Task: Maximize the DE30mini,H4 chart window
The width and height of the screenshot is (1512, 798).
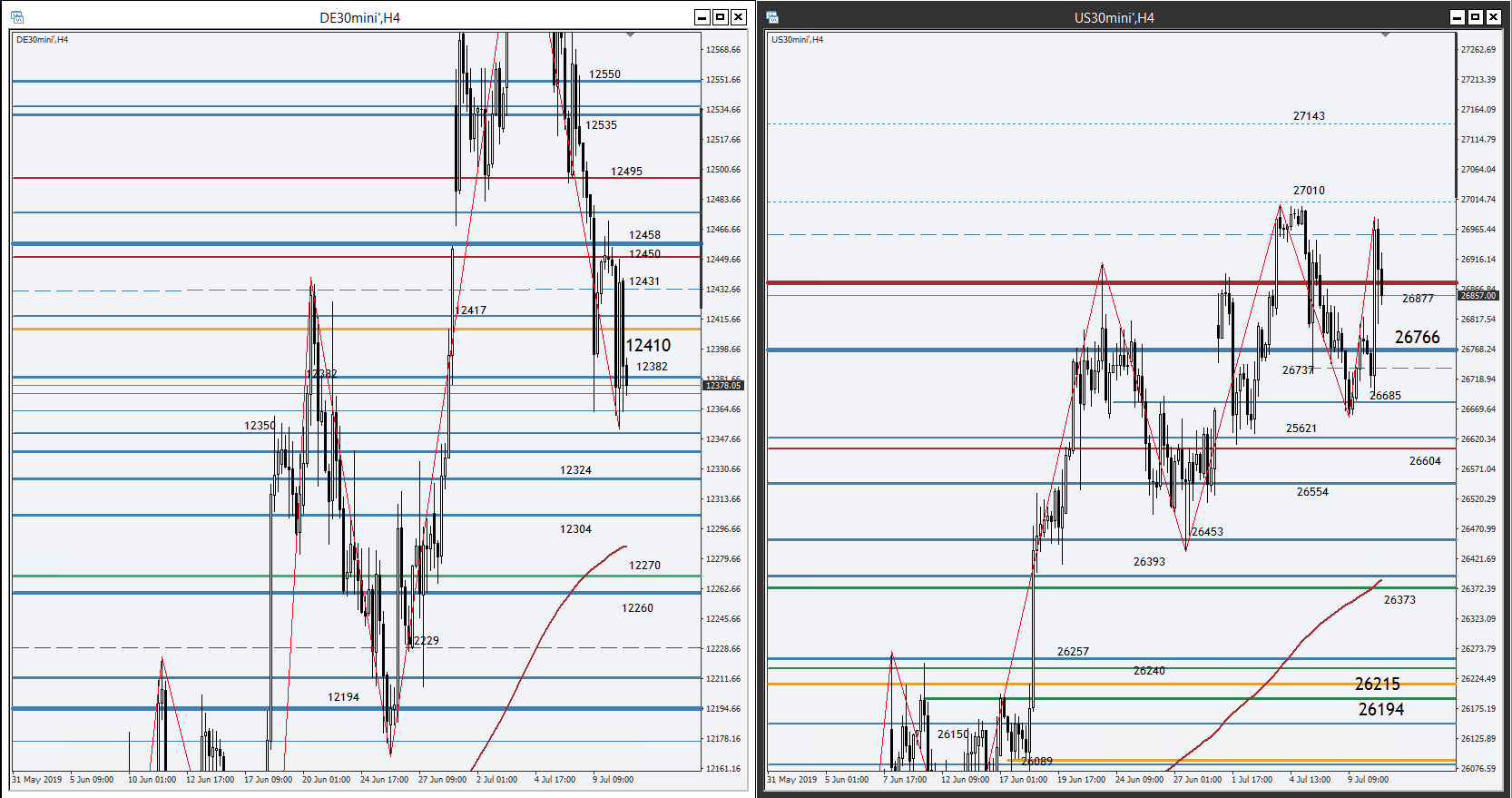Action: pos(721,17)
